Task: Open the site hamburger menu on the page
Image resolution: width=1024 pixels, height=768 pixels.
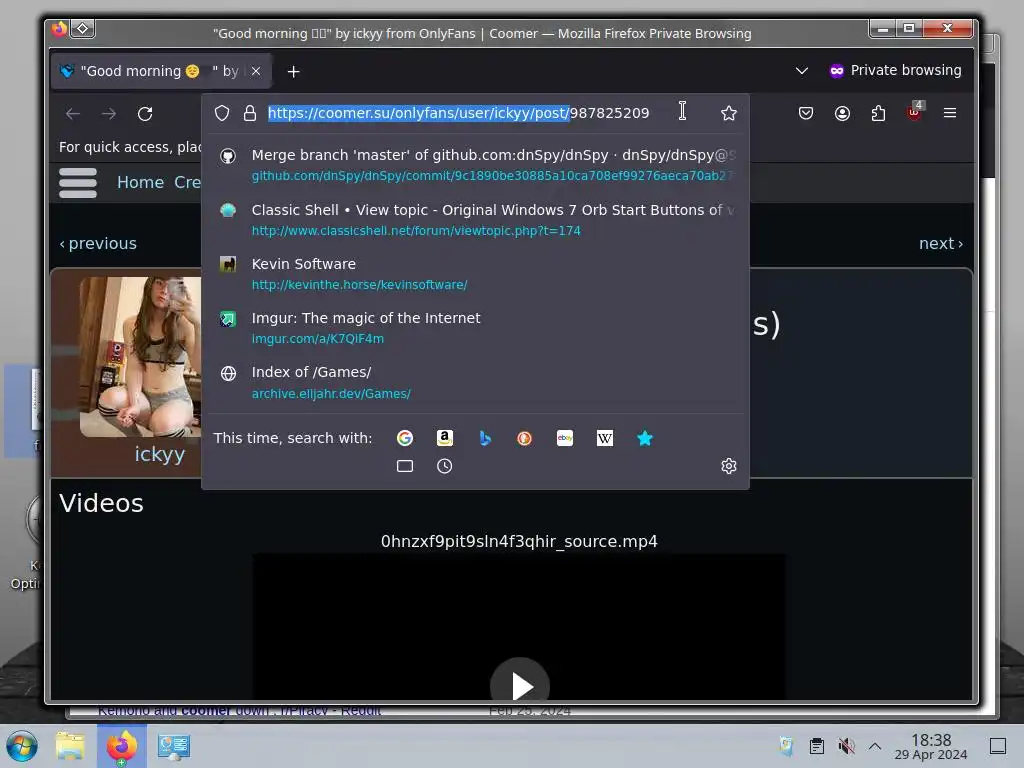Action: (x=78, y=183)
